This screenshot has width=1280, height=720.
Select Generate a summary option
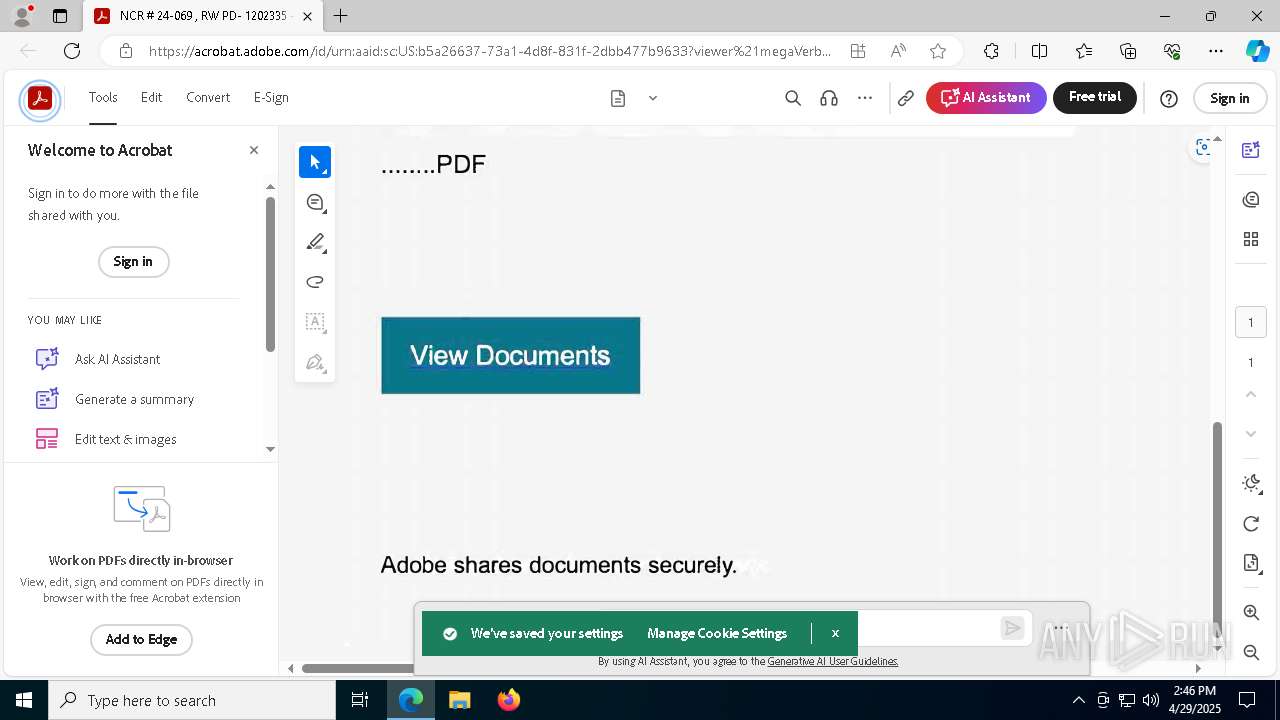[x=134, y=399]
